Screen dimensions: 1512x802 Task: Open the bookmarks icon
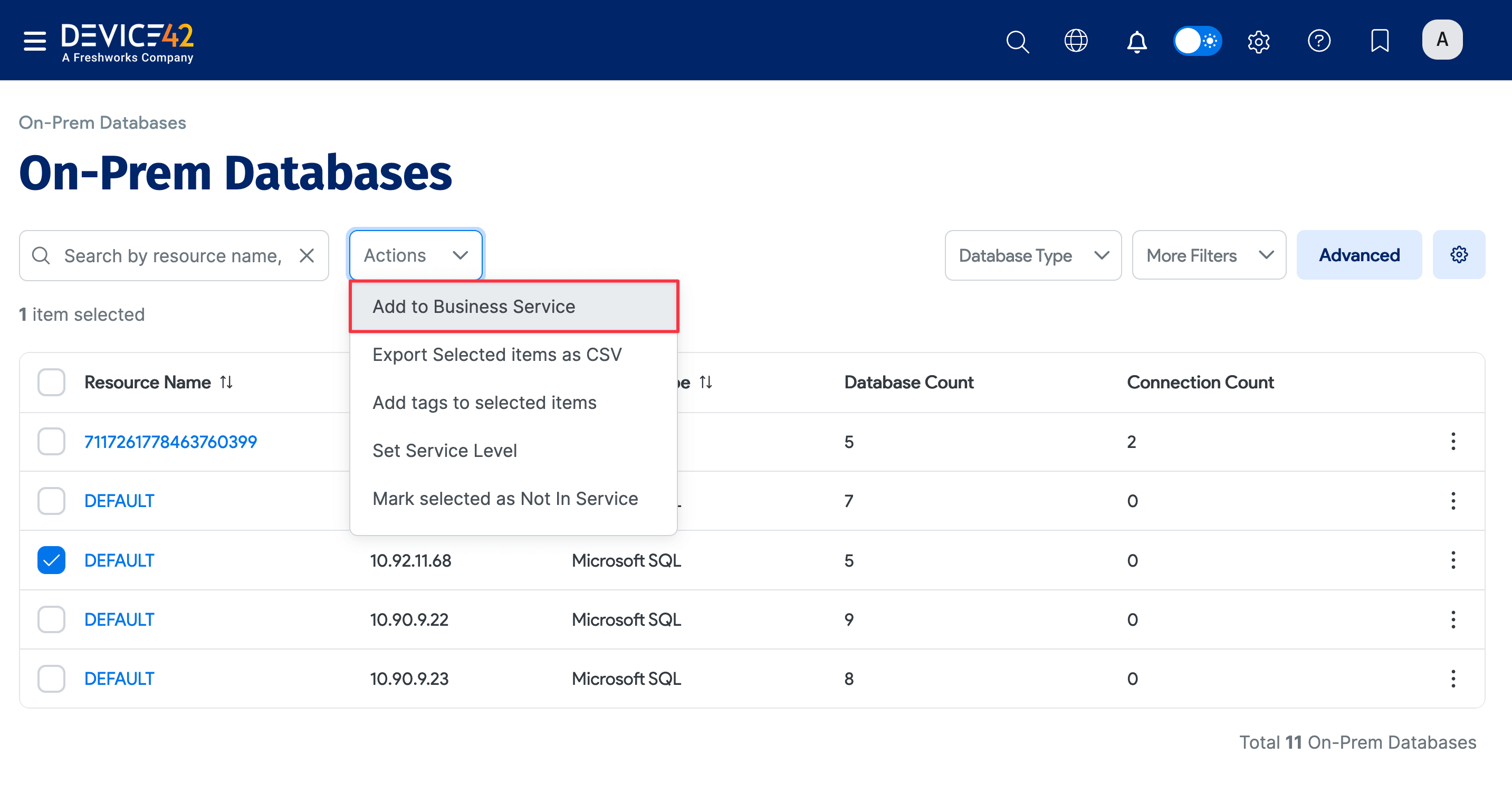tap(1380, 41)
